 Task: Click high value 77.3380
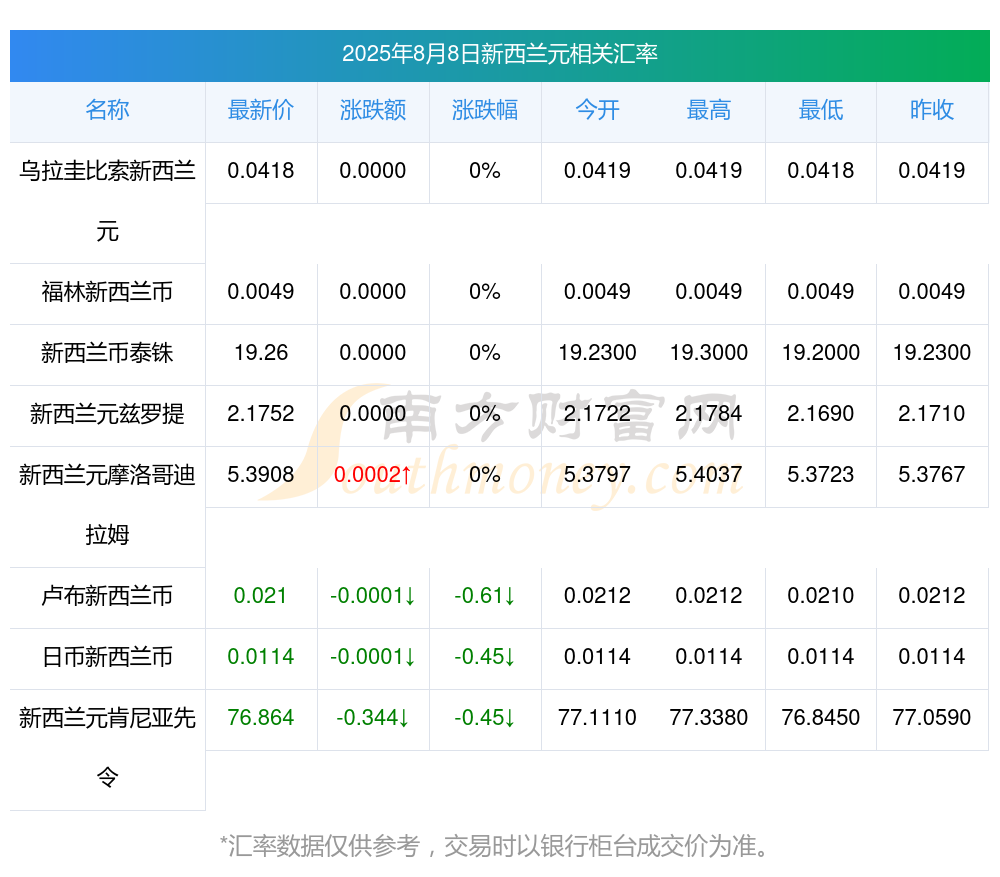click(709, 717)
